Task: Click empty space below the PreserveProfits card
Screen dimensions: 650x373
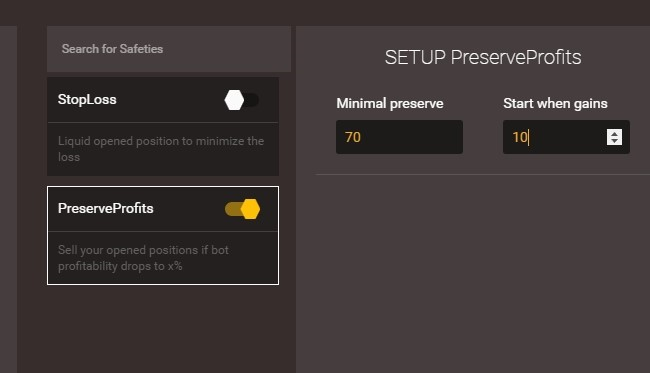Action: 163,329
